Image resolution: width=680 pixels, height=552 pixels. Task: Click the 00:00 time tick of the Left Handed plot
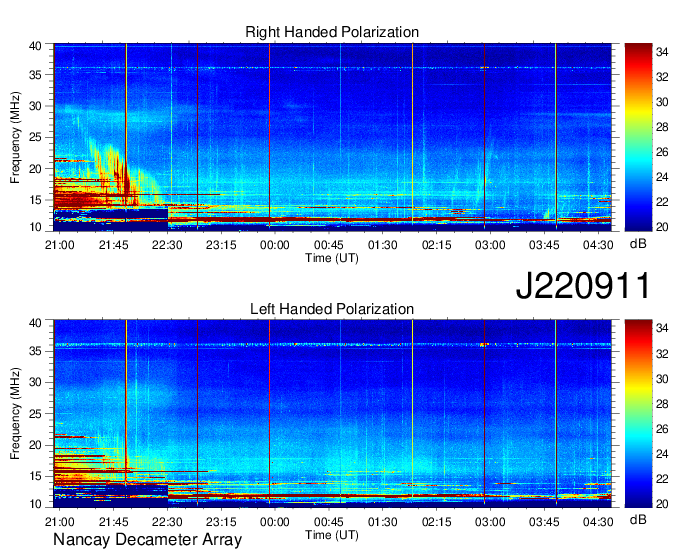275,522
